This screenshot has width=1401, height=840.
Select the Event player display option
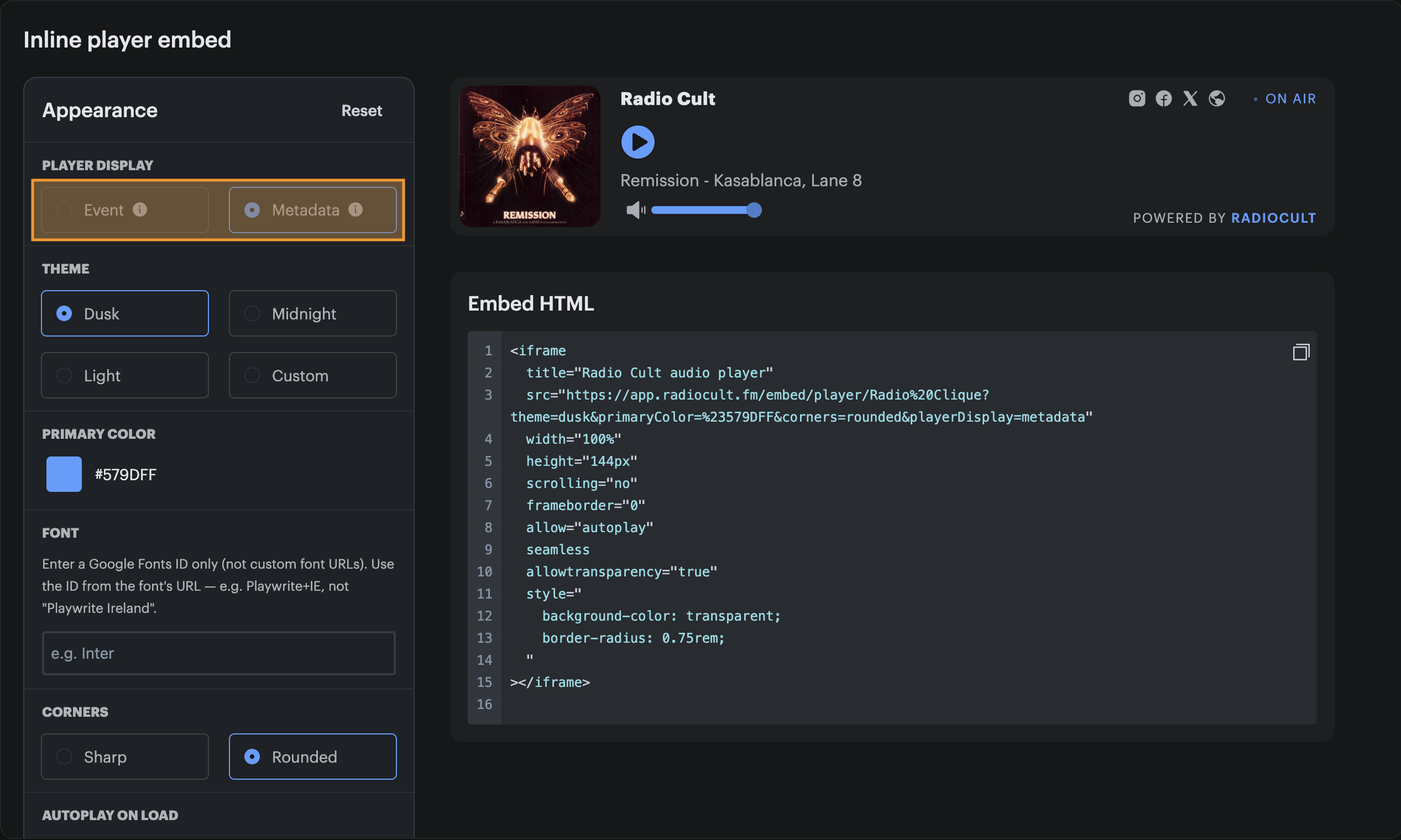[x=124, y=210]
